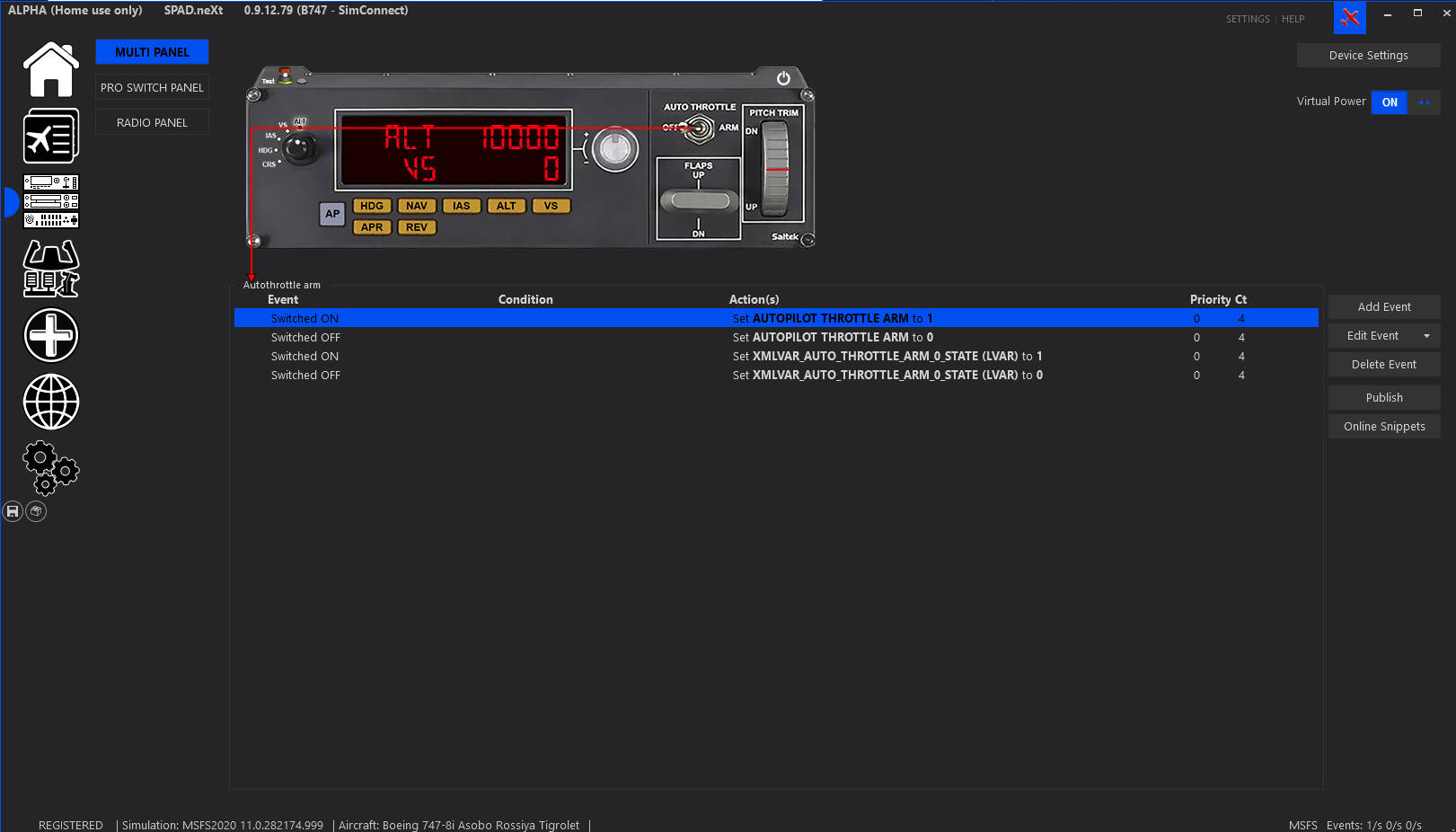This screenshot has height=832, width=1456.
Task: Click the power icon on the multipanel image
Action: [784, 79]
